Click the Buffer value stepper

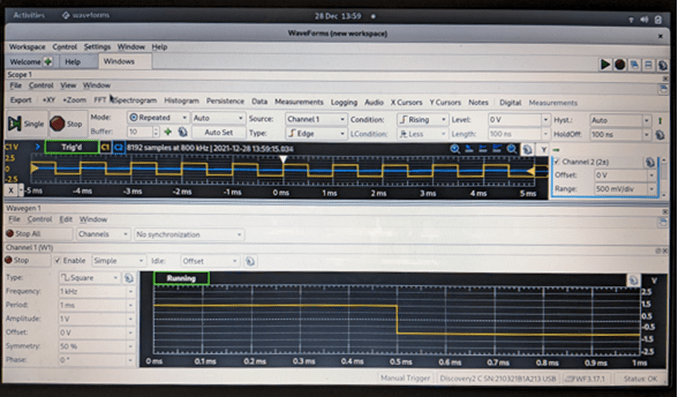click(x=156, y=132)
